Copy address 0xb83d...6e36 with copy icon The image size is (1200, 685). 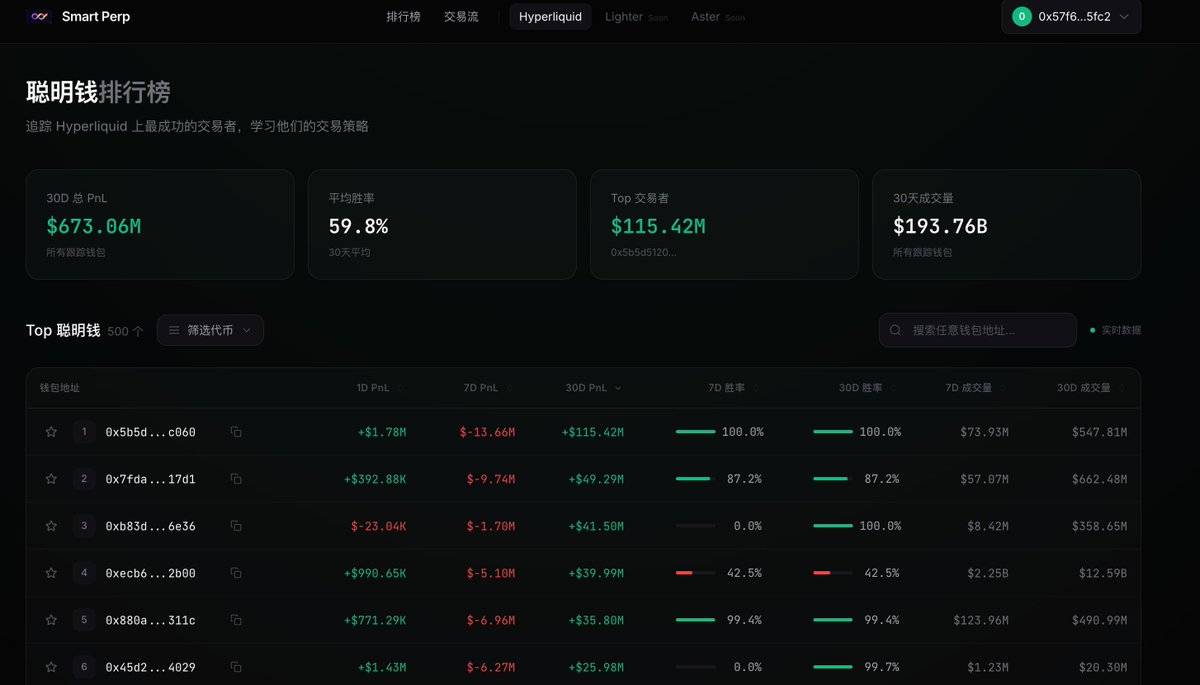coord(236,526)
